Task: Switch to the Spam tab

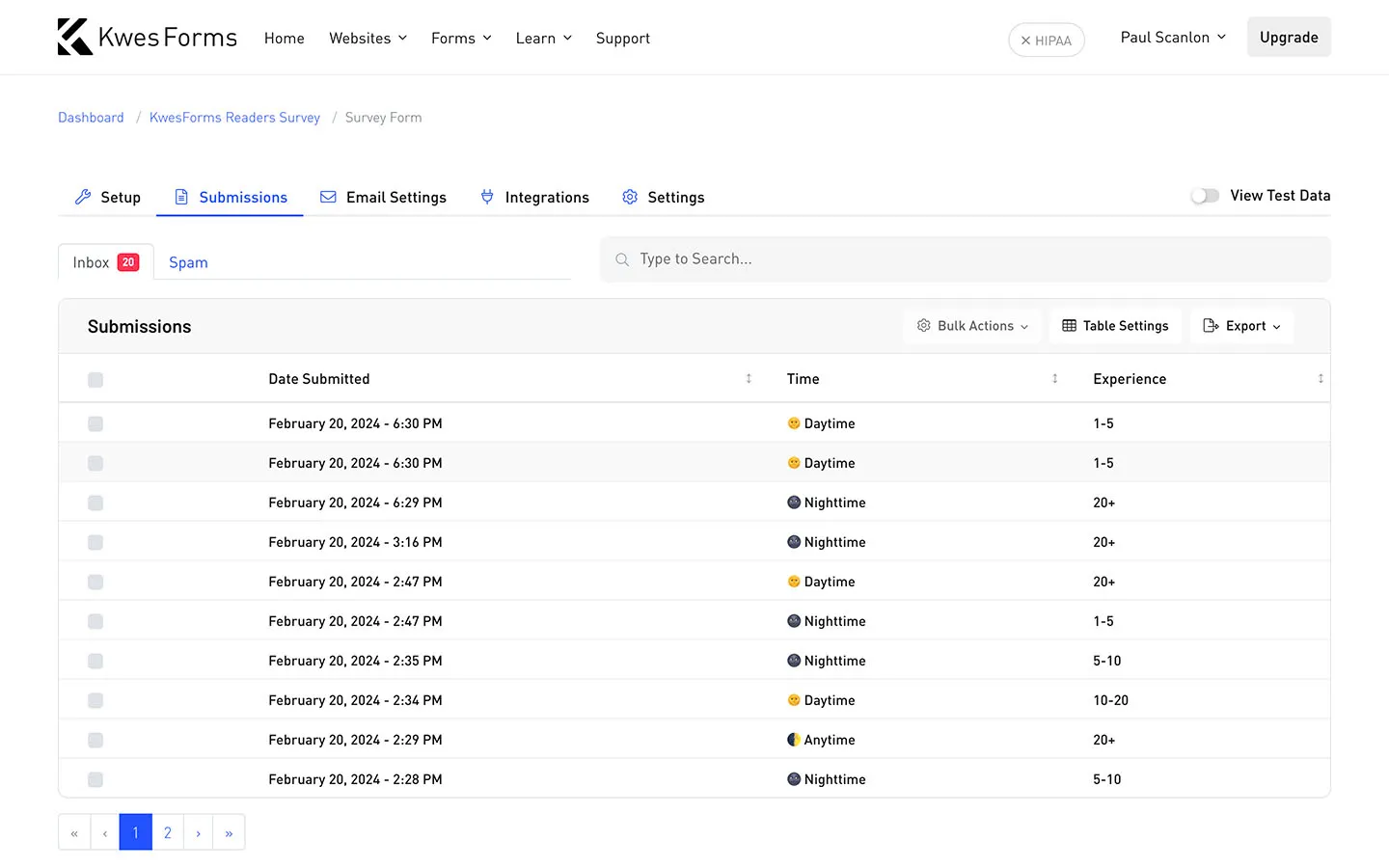Action: [188, 262]
